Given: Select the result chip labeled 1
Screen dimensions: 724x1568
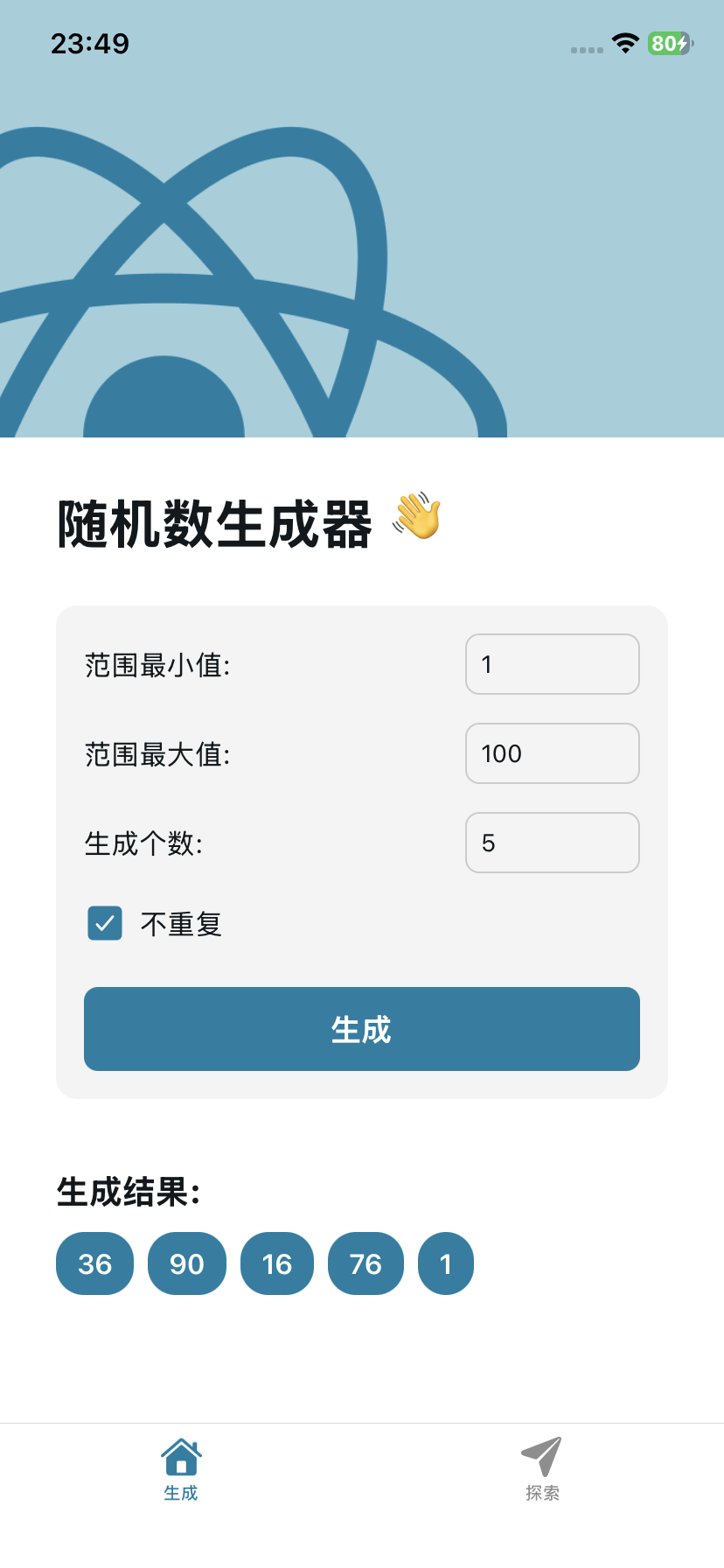Looking at the screenshot, I should [x=445, y=1263].
